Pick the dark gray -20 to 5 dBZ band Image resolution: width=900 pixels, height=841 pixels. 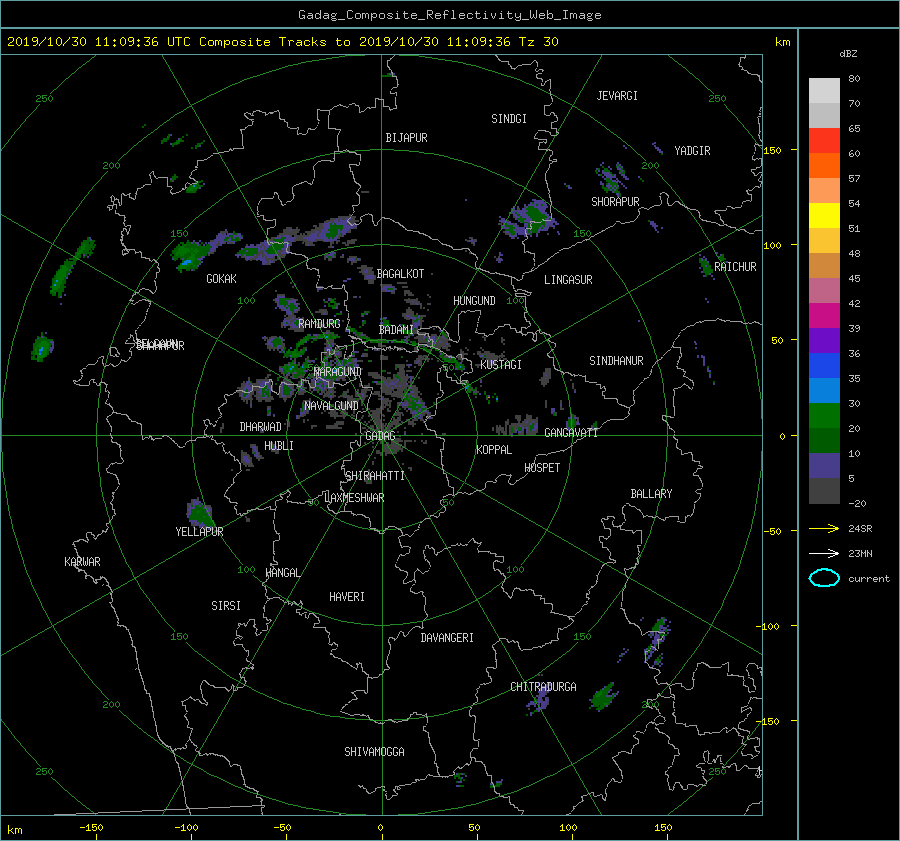(824, 491)
